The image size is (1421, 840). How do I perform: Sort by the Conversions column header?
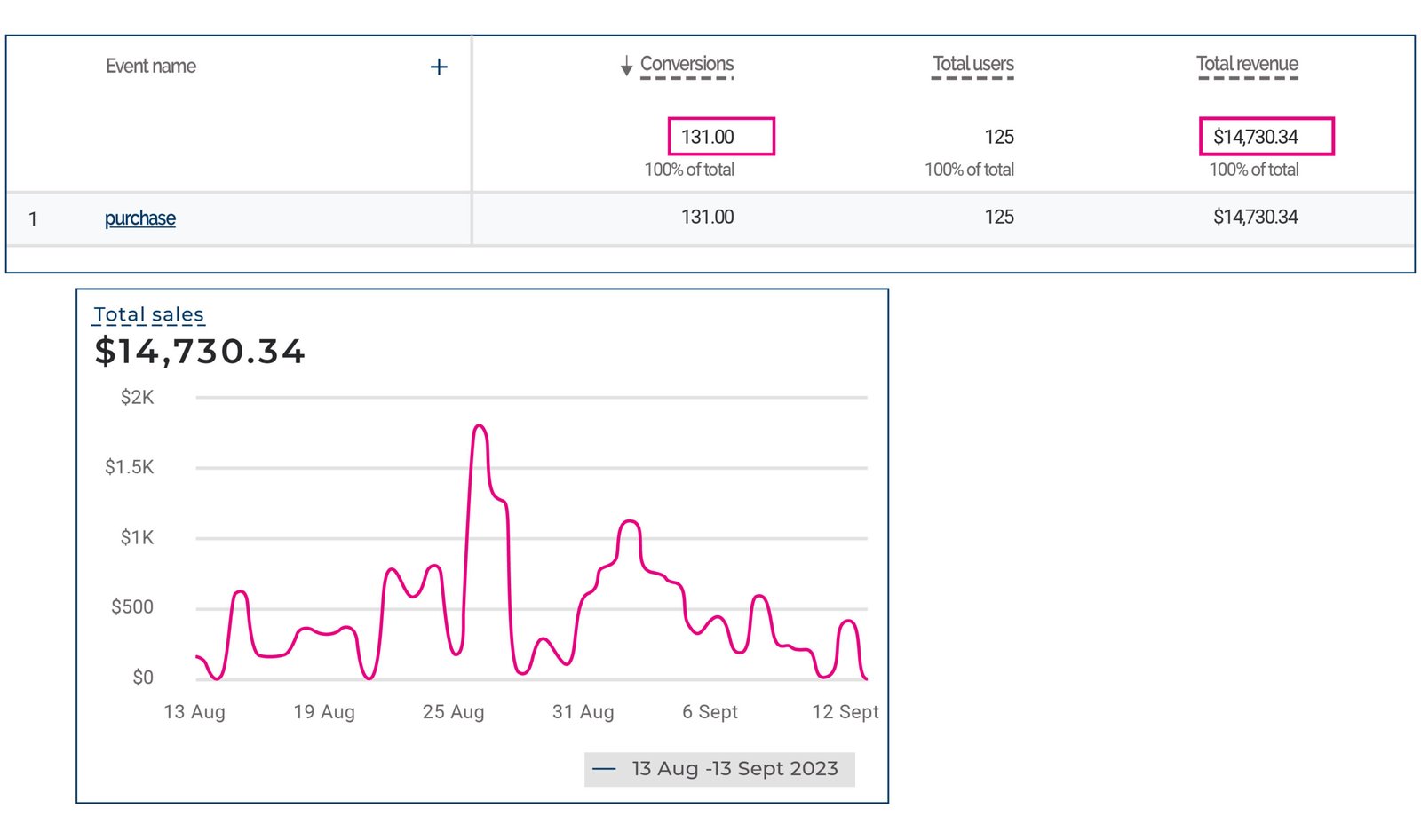pyautogui.click(x=687, y=64)
